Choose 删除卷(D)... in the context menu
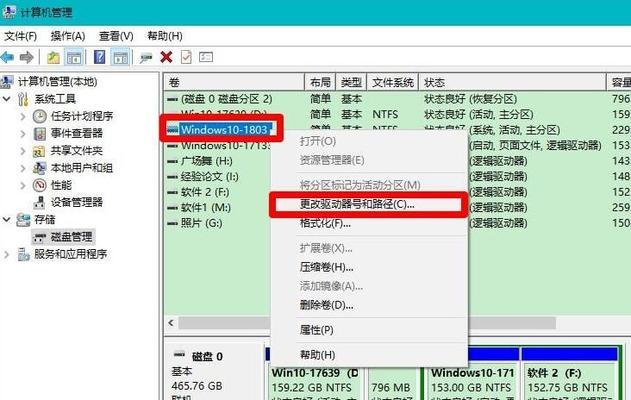The image size is (631, 400). [x=368, y=305]
